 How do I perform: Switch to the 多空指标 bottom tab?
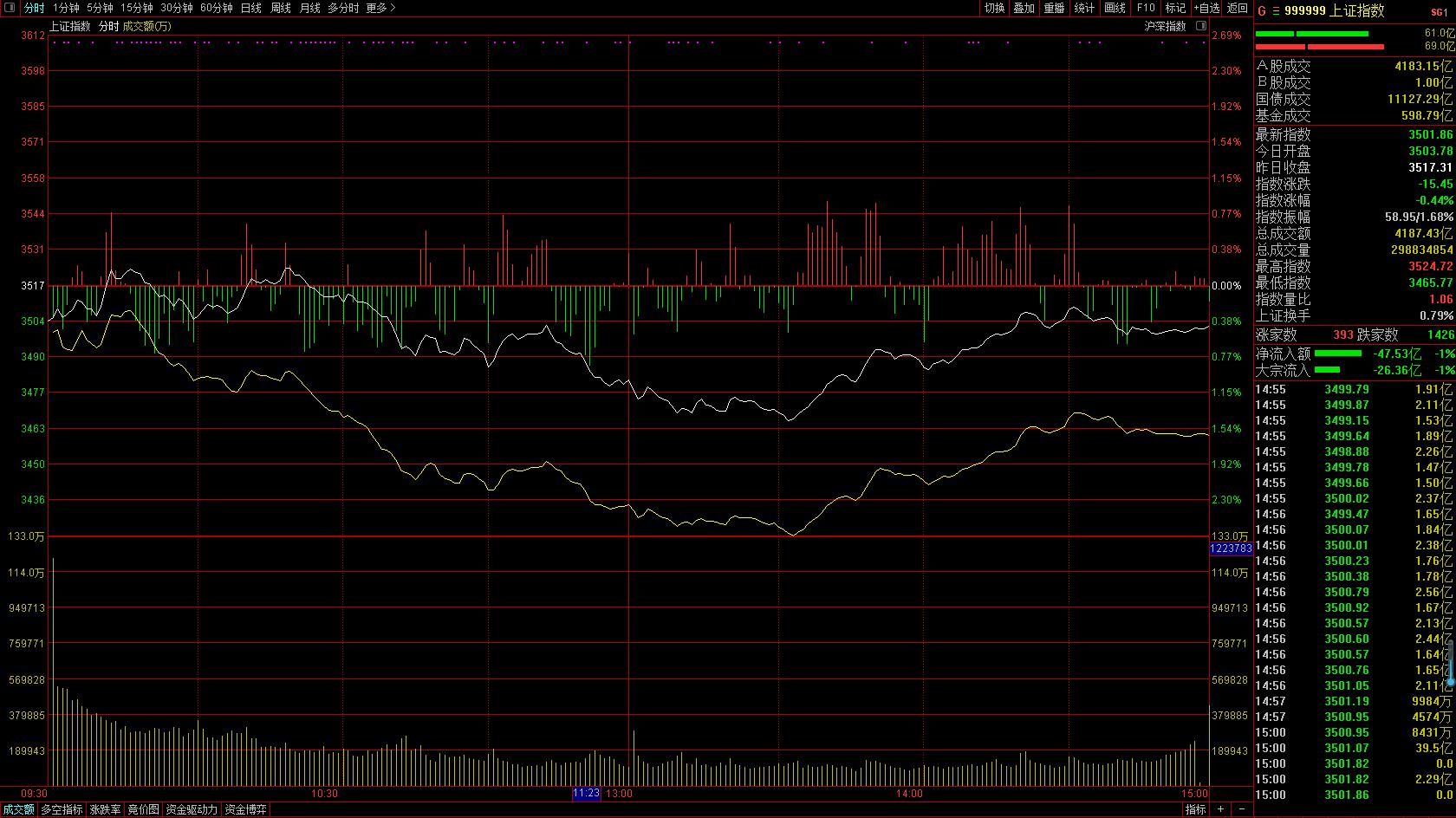pos(62,809)
